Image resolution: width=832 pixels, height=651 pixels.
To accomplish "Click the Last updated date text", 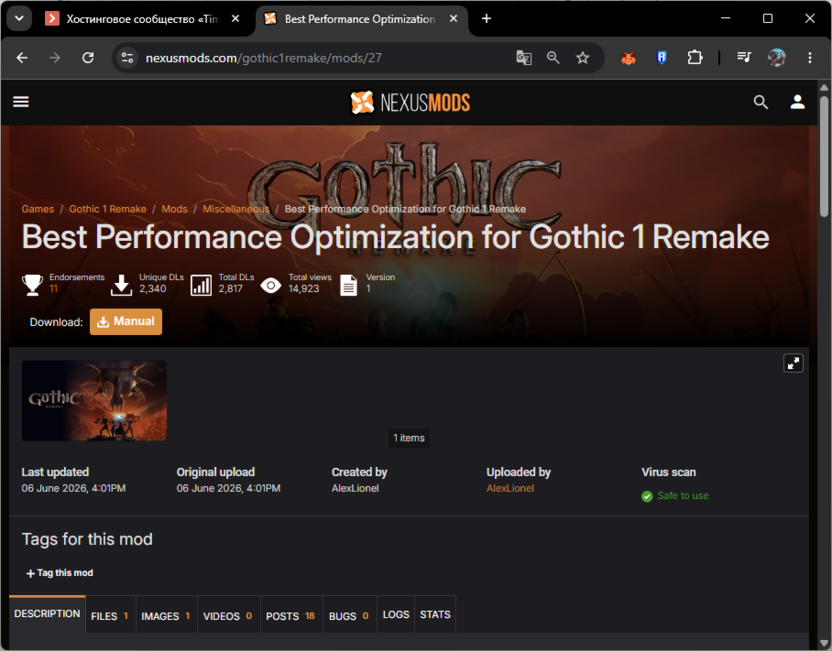I will [x=74, y=488].
